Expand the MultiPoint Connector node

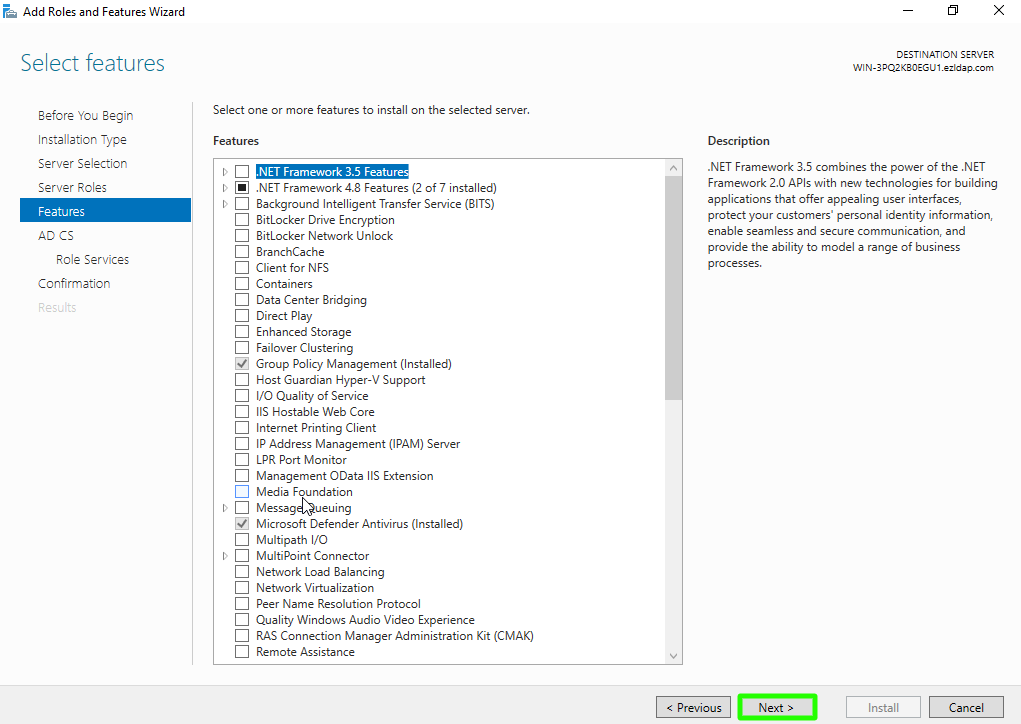click(x=226, y=556)
